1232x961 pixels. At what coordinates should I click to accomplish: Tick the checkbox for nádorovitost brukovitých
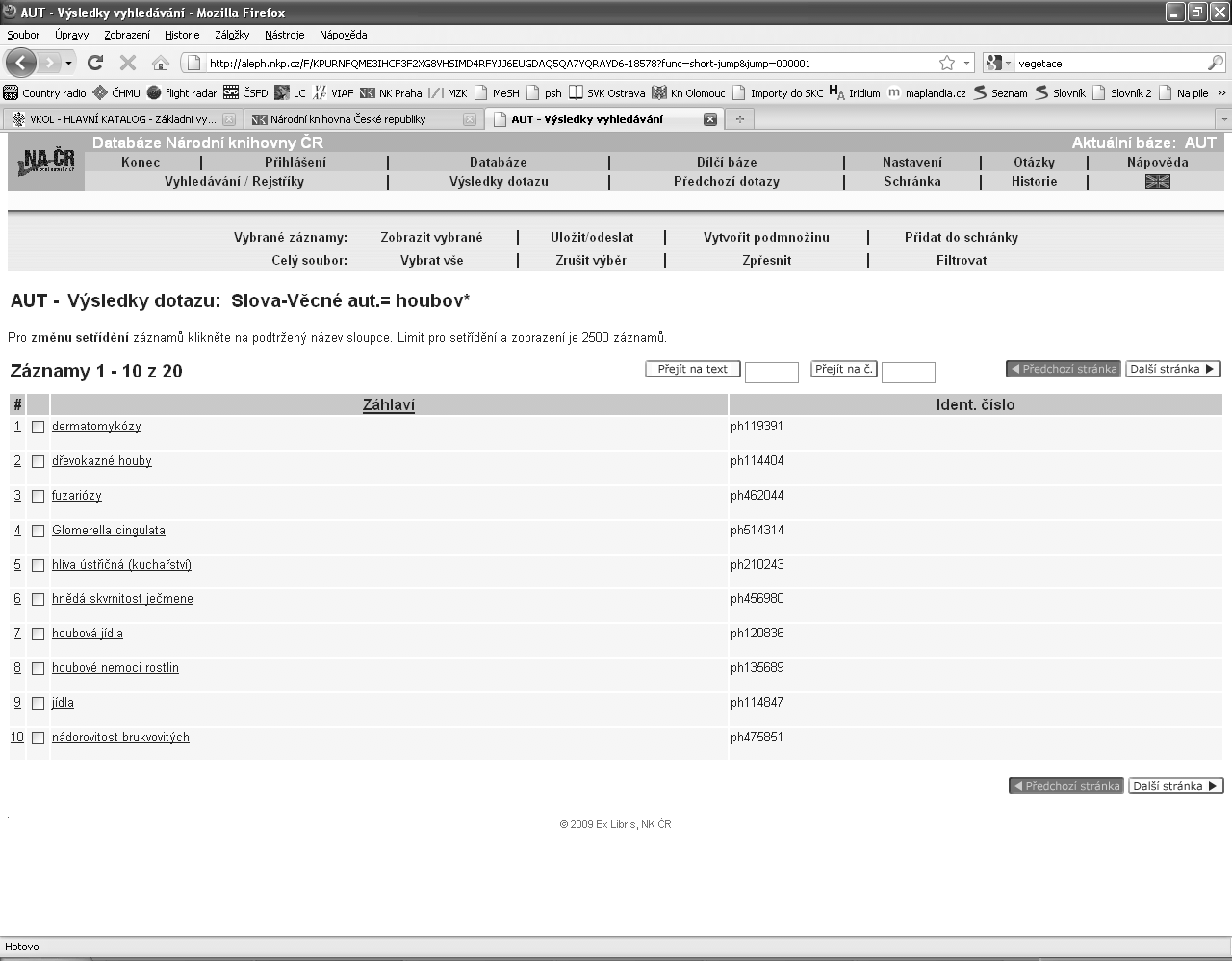click(x=38, y=739)
